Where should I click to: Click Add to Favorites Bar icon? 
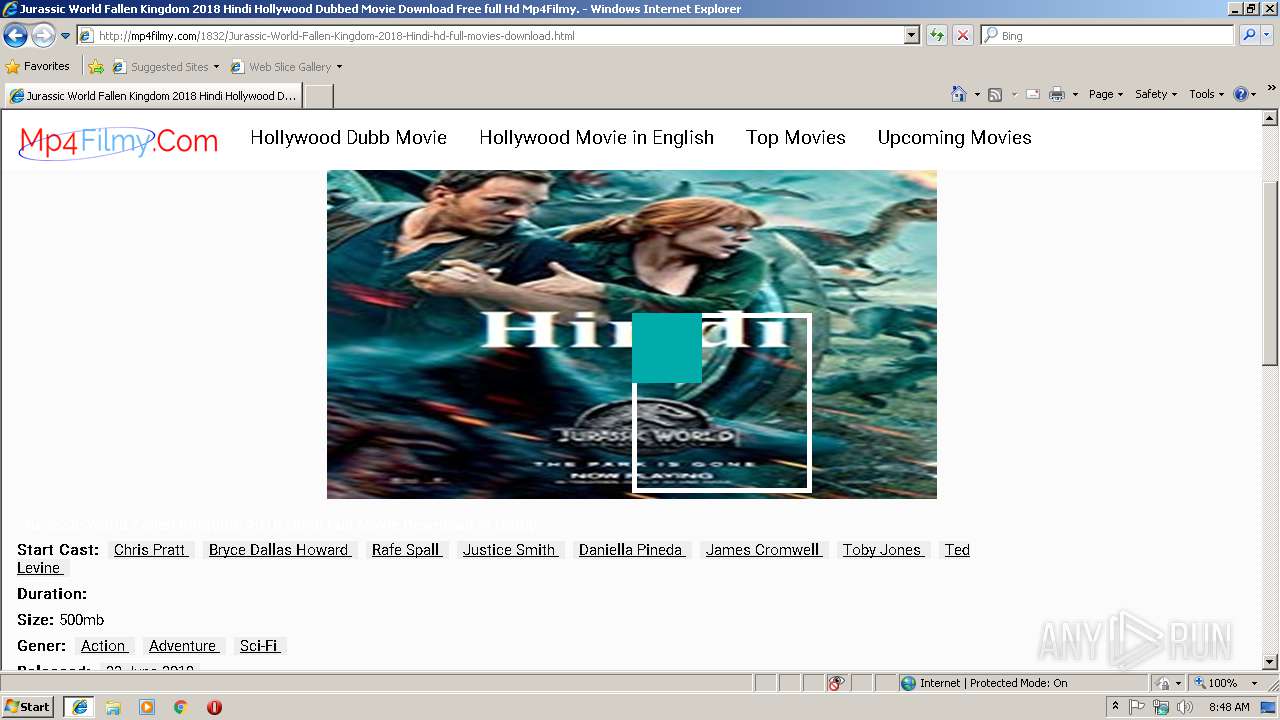pos(96,67)
